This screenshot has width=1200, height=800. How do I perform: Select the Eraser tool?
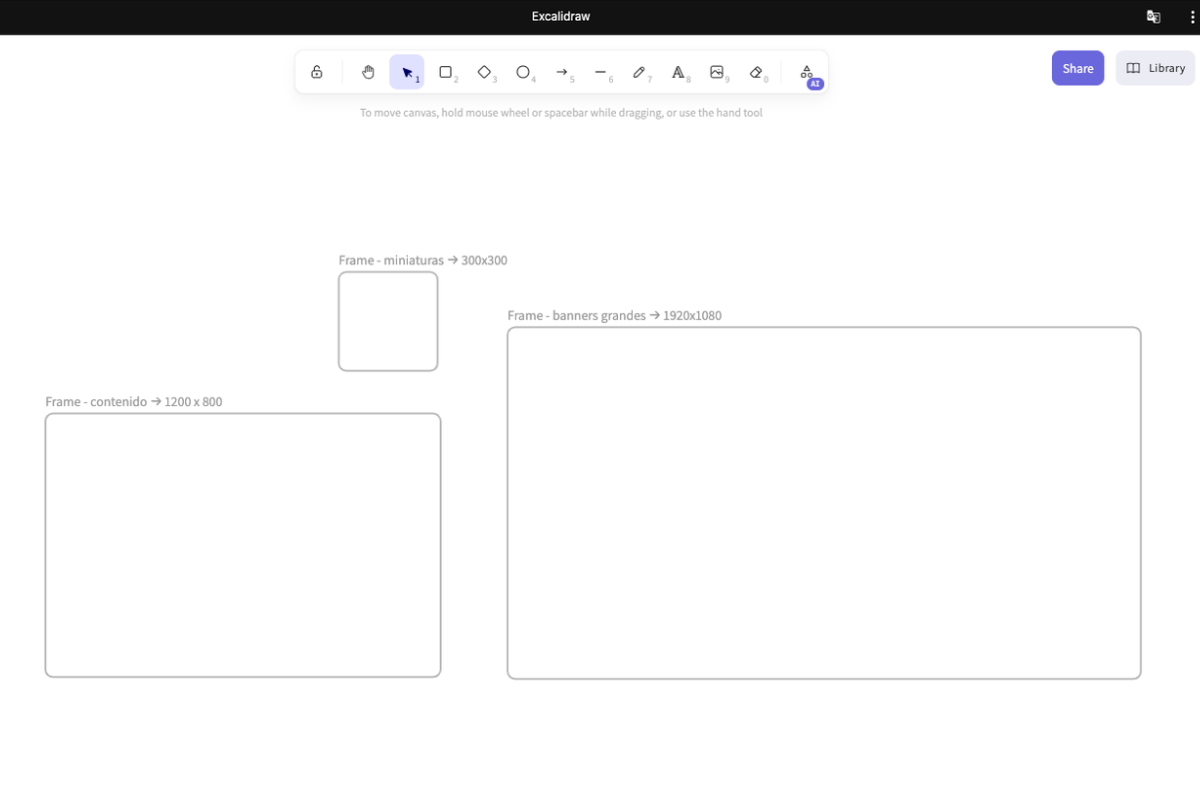756,72
